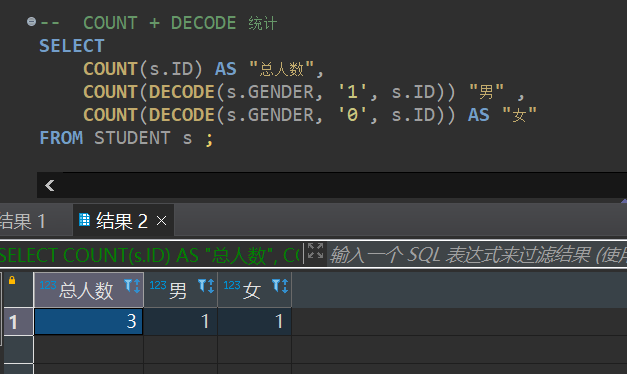
Task: Select row number 1 header
Action: pyautogui.click(x=18, y=322)
